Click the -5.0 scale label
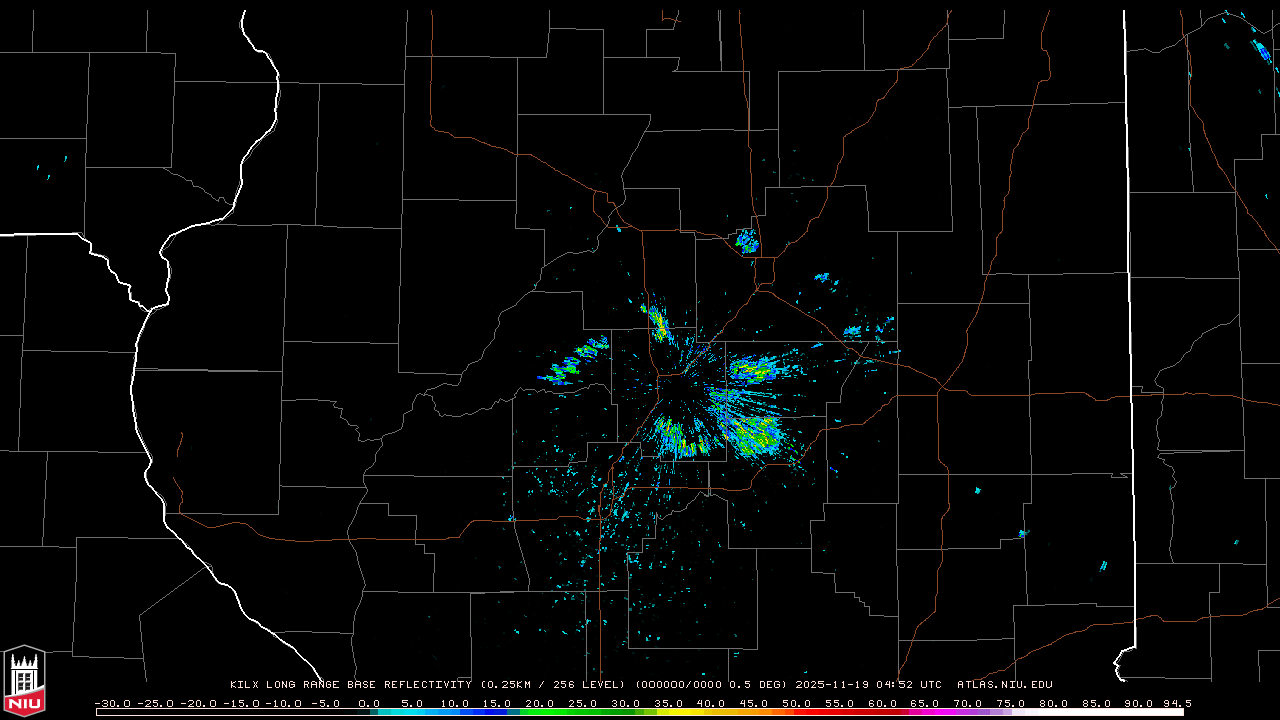 point(324,703)
